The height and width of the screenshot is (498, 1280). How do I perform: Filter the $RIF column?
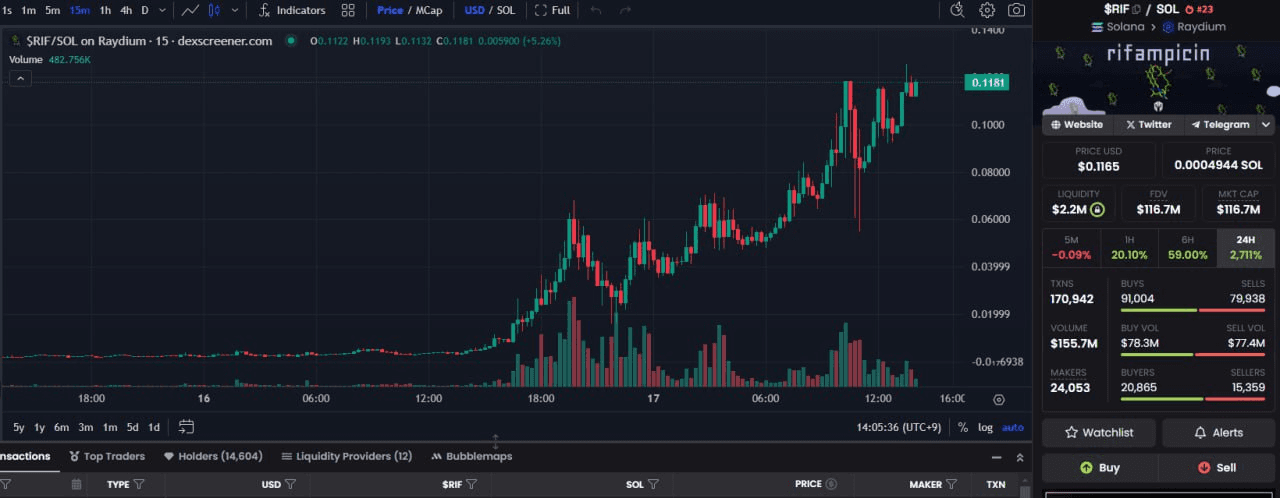point(472,484)
